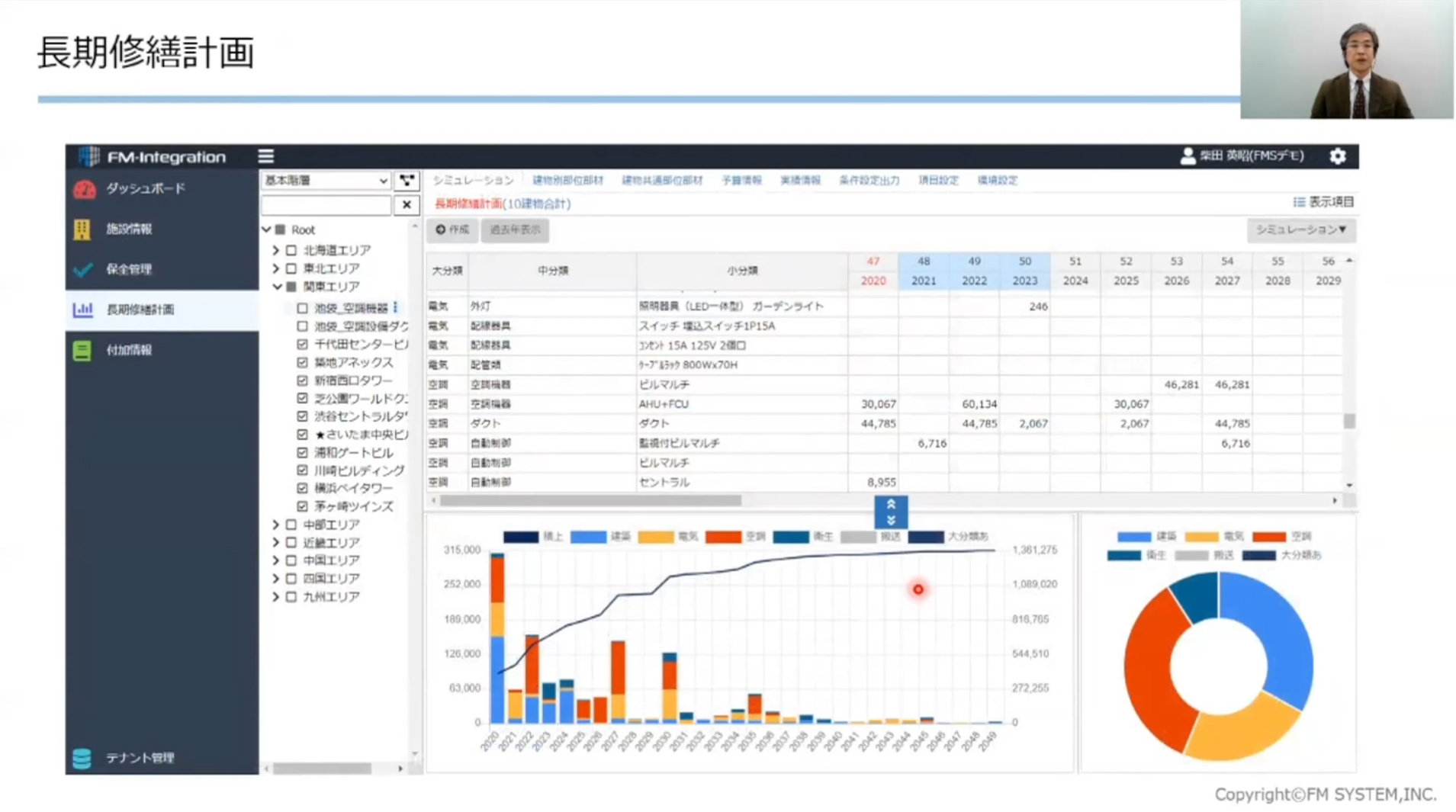The width and height of the screenshot is (1456, 812).
Task: Open the 表示項目 link
Action: click(1331, 202)
